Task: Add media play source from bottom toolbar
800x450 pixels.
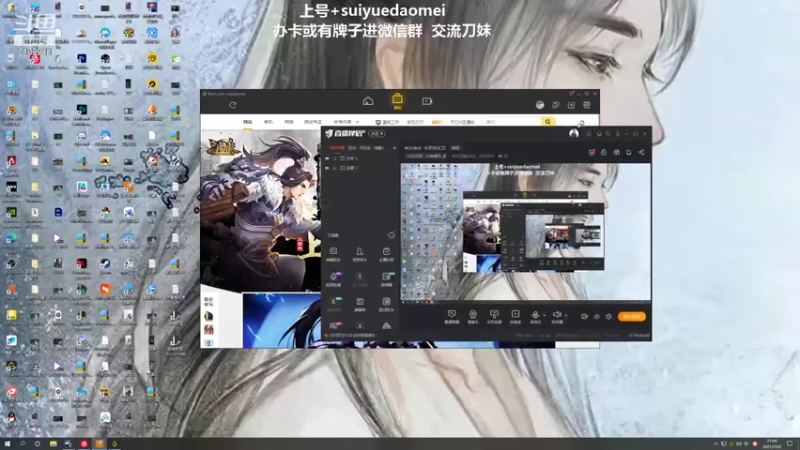Action: [515, 316]
